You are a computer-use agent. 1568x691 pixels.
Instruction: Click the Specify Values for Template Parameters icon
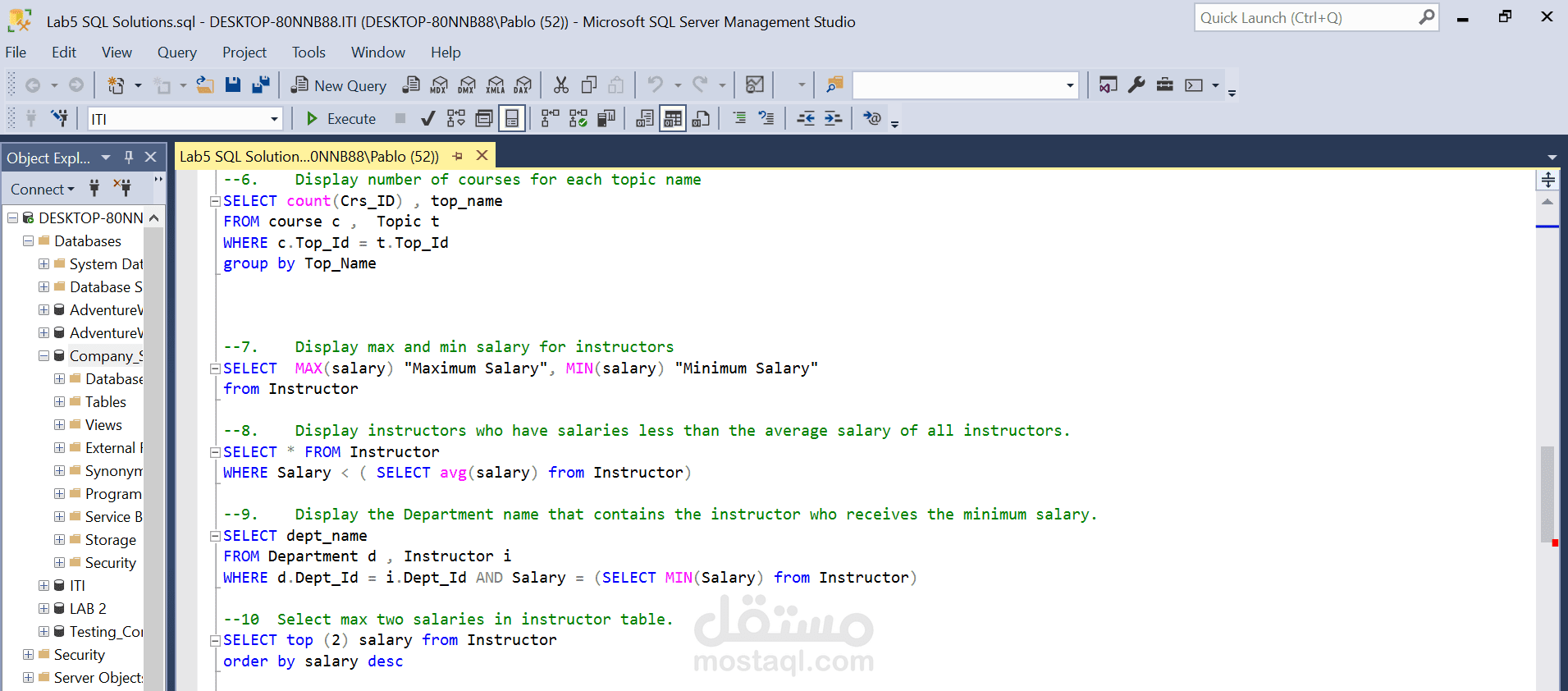872,119
